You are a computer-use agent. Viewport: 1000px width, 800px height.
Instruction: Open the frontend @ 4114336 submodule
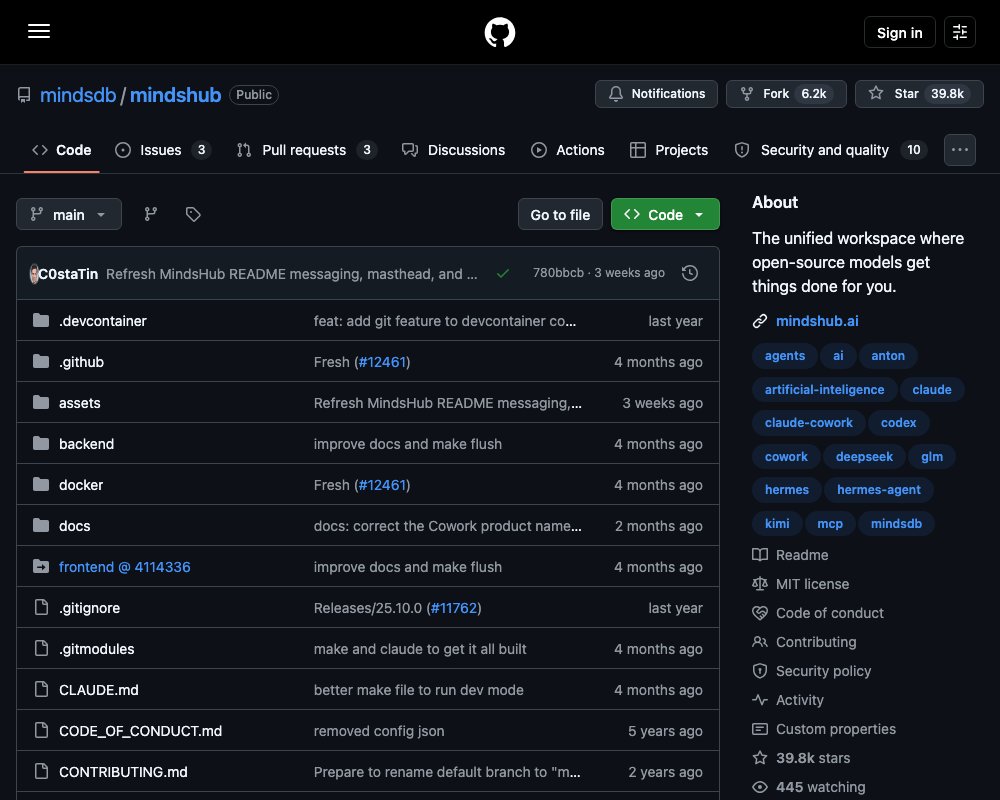[x=124, y=567]
